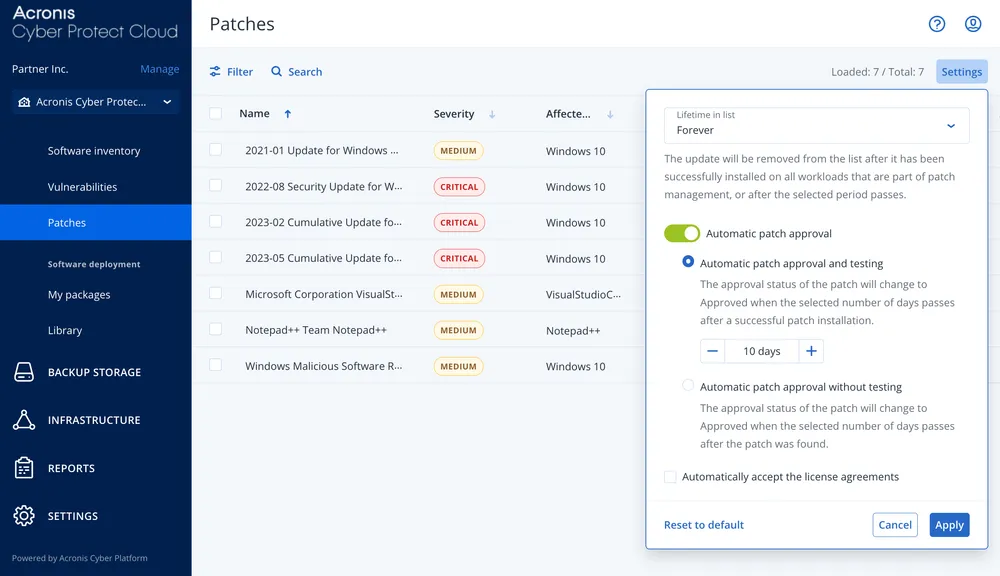Click the Cancel button
1000x576 pixels.
point(895,525)
